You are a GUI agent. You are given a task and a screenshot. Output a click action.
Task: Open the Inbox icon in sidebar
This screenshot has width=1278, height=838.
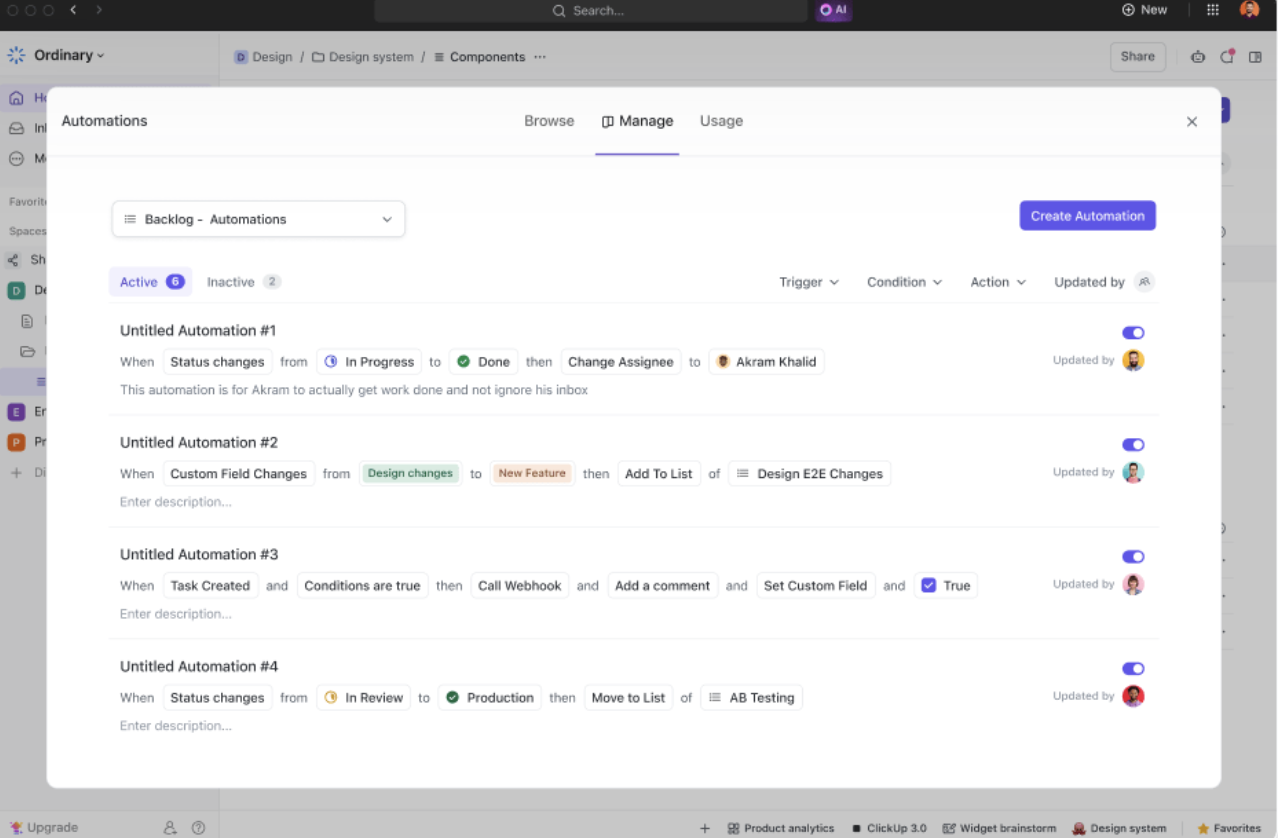click(x=16, y=128)
